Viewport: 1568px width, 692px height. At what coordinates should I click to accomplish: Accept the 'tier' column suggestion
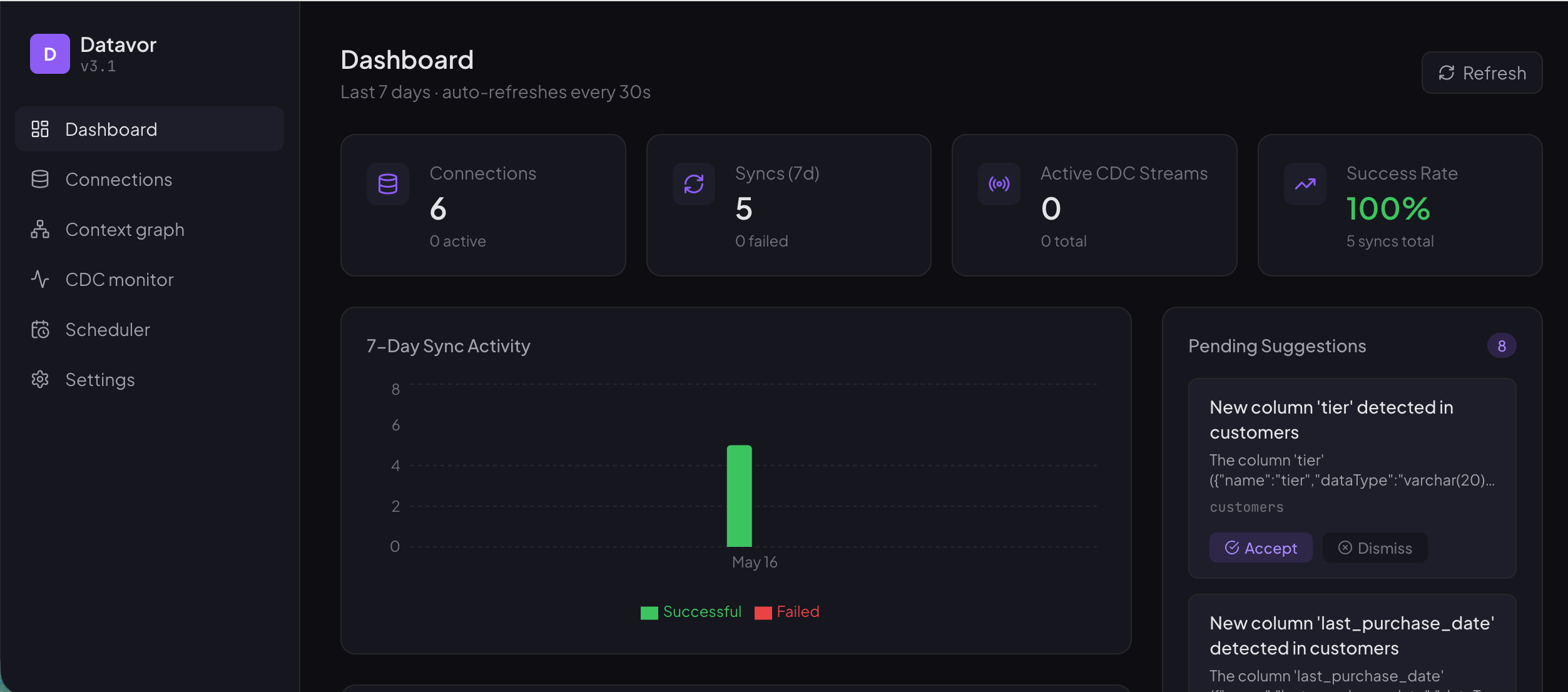click(x=1261, y=548)
